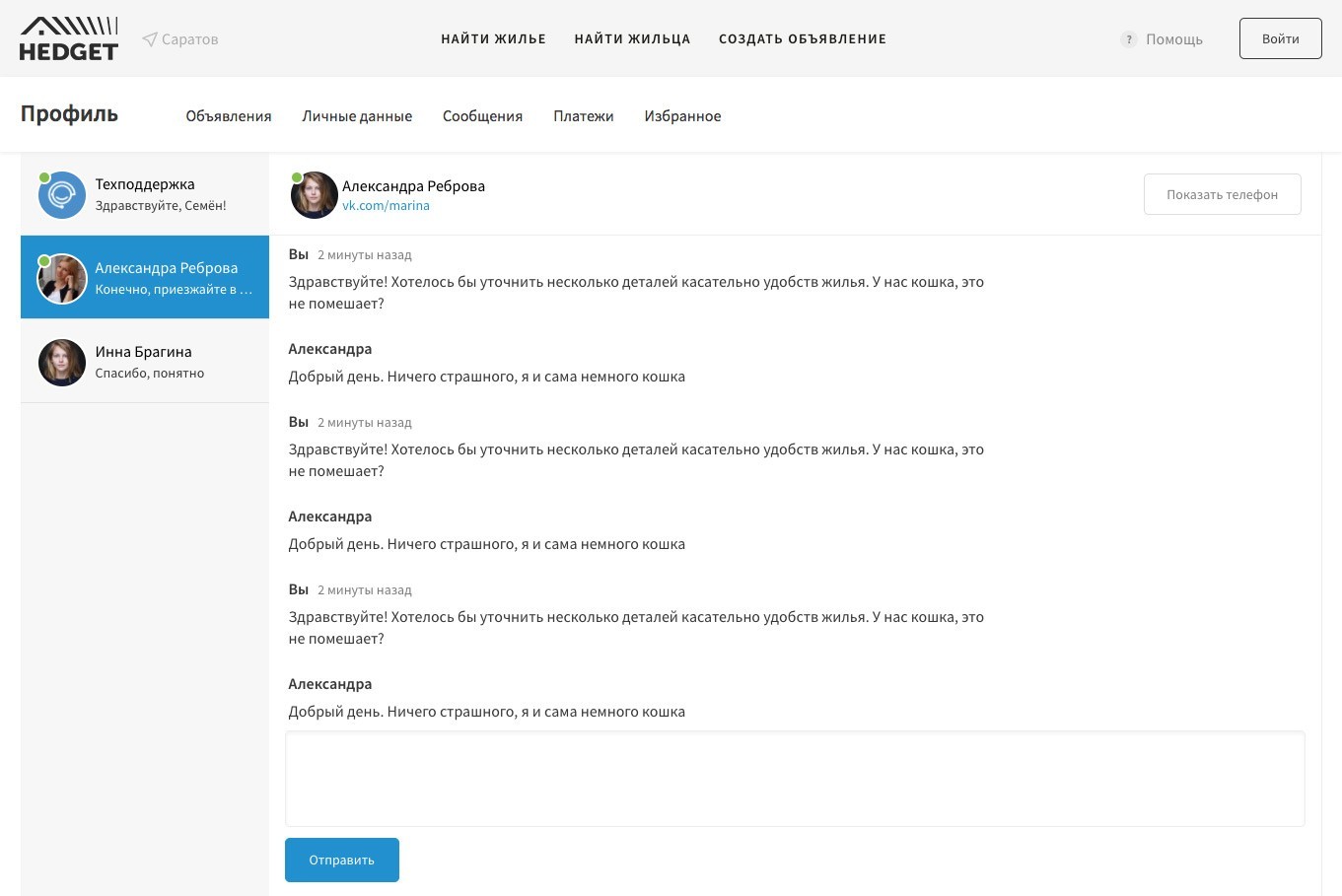Open the Личные данные tab
Image resolution: width=1342 pixels, height=896 pixels.
pyautogui.click(x=357, y=116)
